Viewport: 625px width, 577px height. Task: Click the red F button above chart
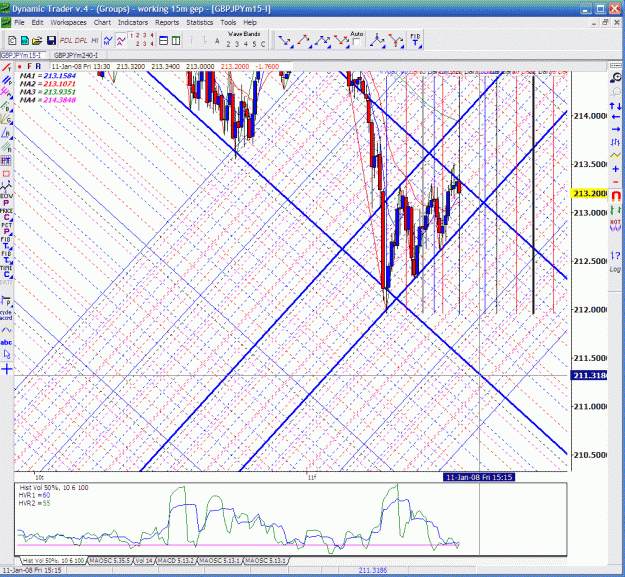(x=29, y=66)
